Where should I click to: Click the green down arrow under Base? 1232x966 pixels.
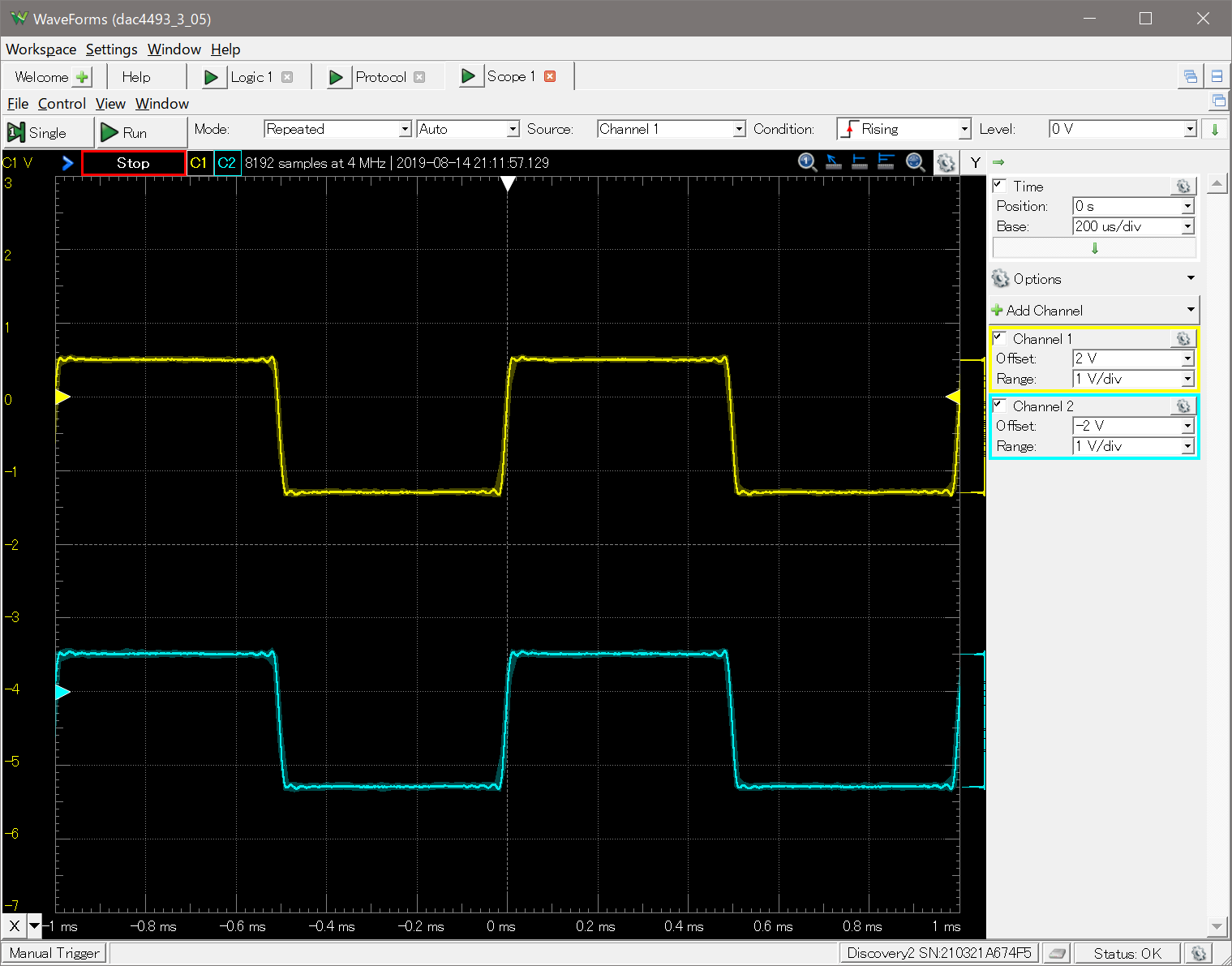(1095, 248)
